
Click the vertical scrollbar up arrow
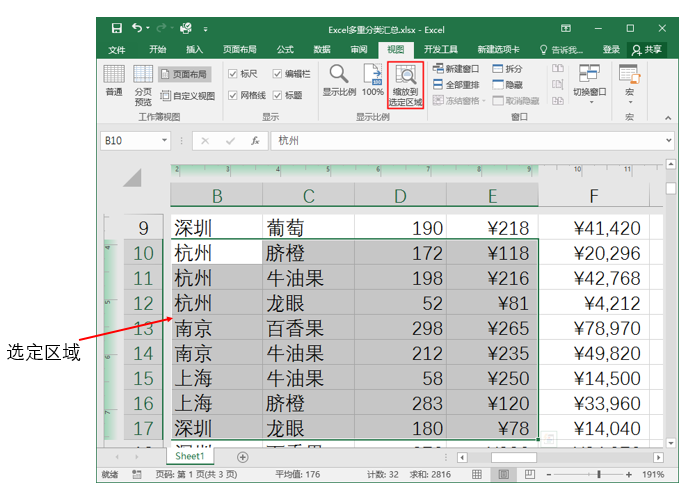[x=671, y=164]
